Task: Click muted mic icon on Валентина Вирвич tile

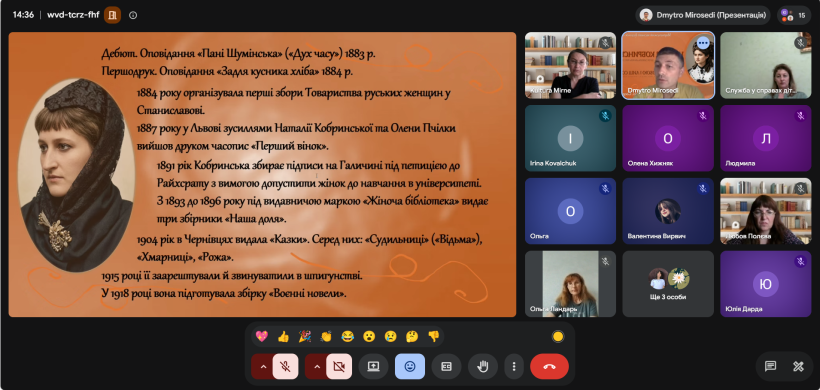Action: (x=703, y=188)
